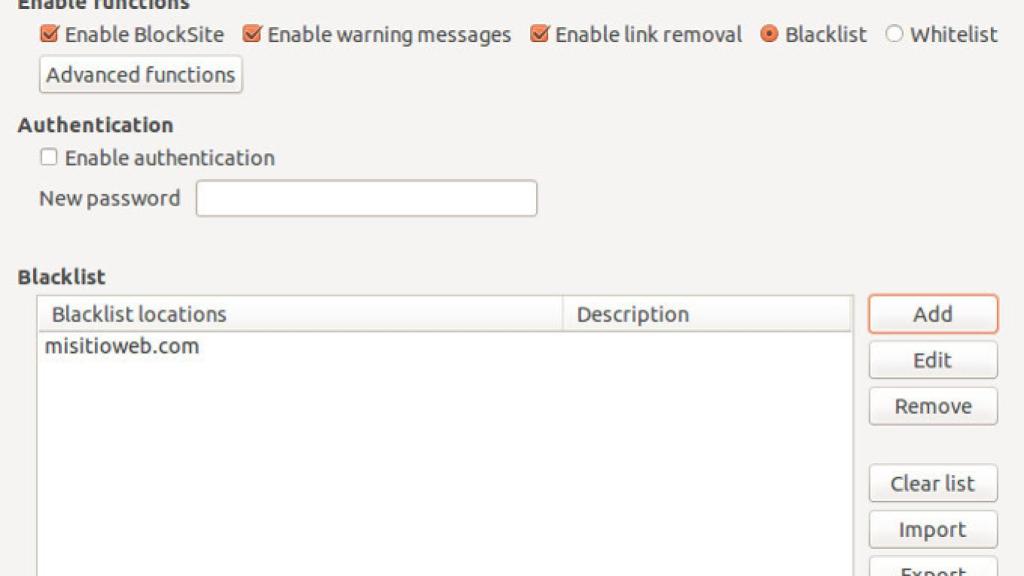
Task: Remove the selected blacklist entry
Action: [x=932, y=406]
